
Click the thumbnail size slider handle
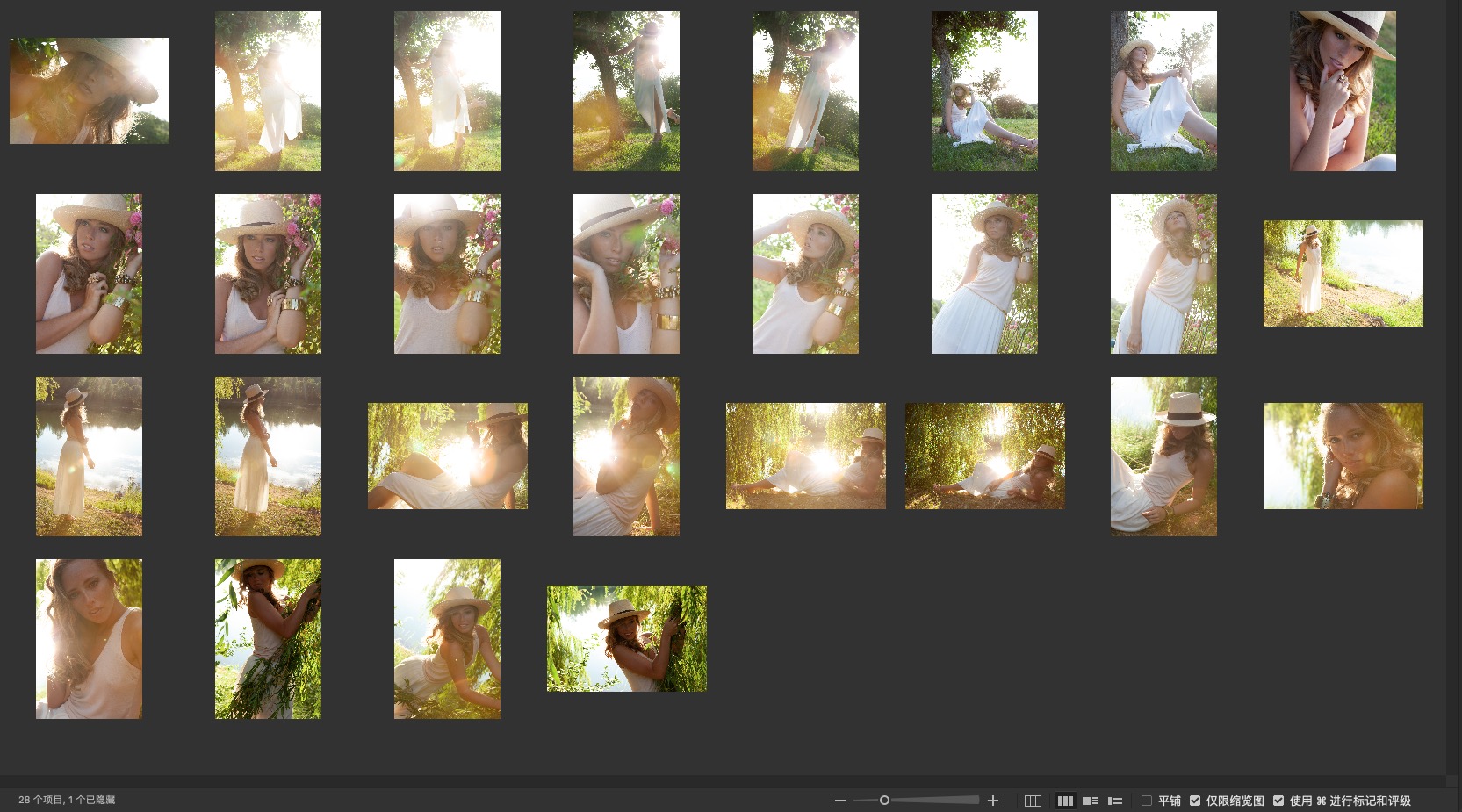click(884, 801)
